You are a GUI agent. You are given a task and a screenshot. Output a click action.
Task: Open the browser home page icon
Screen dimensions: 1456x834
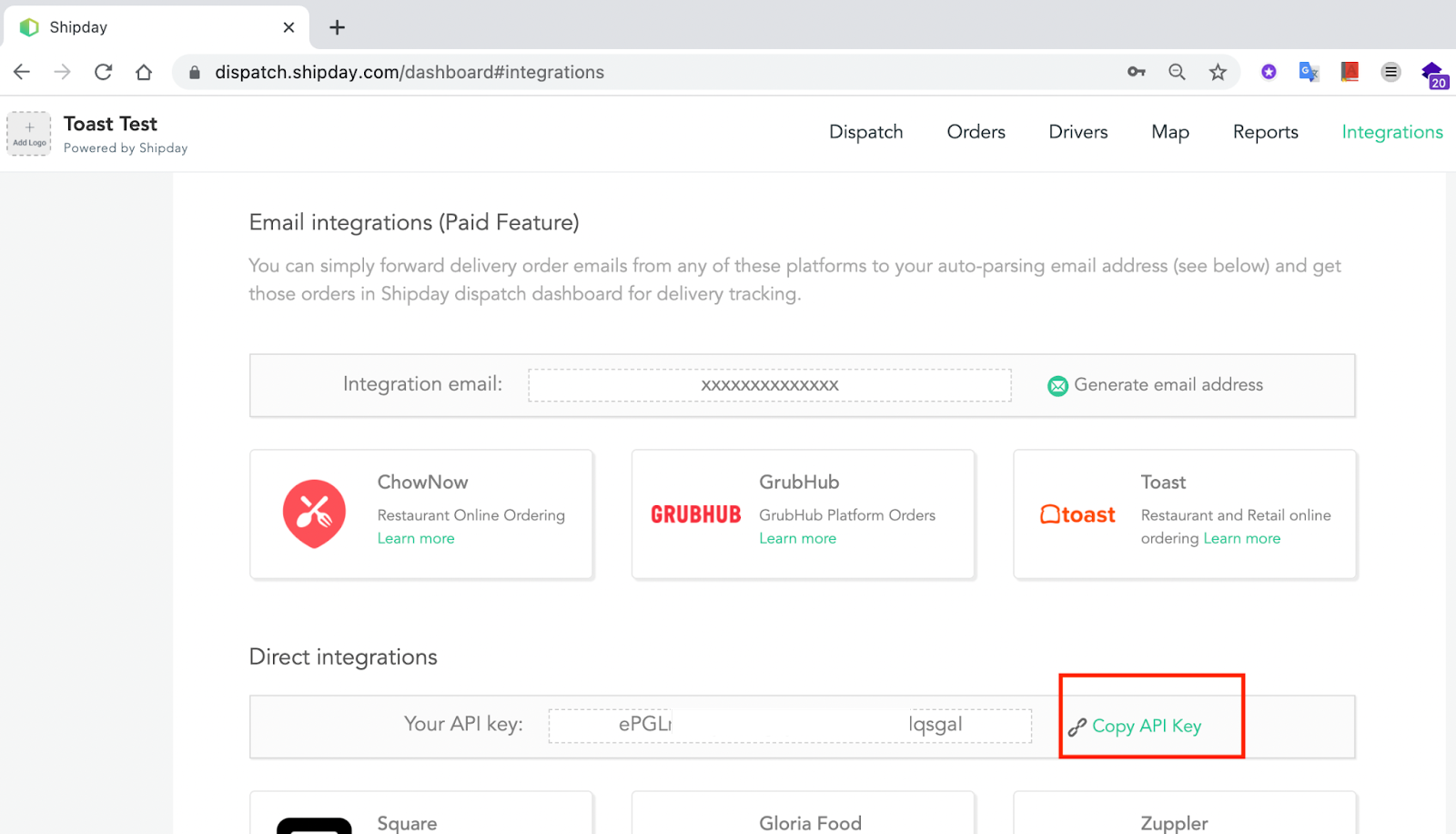[144, 72]
